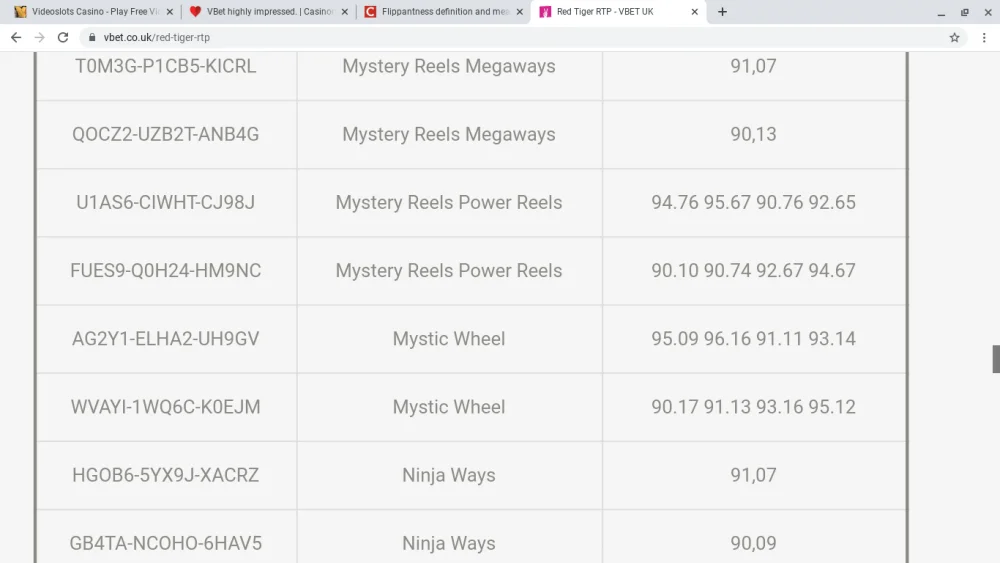
Task: Select the Red Tiger RTP - VBET UK tab
Action: coord(618,11)
